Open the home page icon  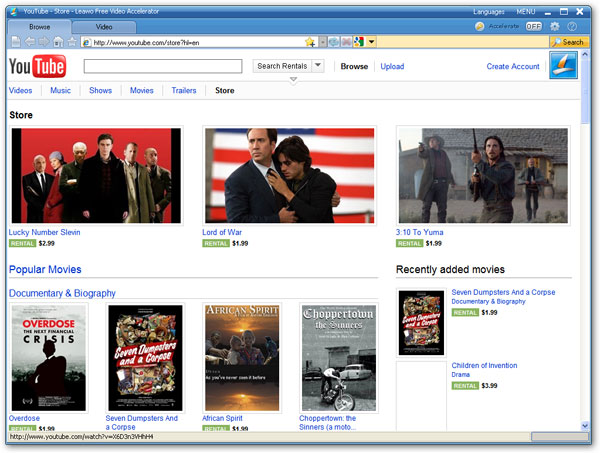coord(58,42)
